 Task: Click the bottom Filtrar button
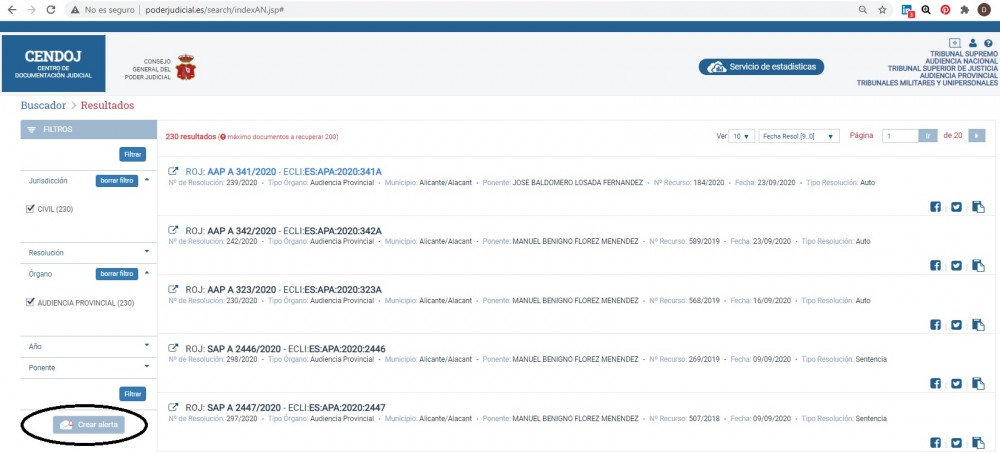click(133, 394)
